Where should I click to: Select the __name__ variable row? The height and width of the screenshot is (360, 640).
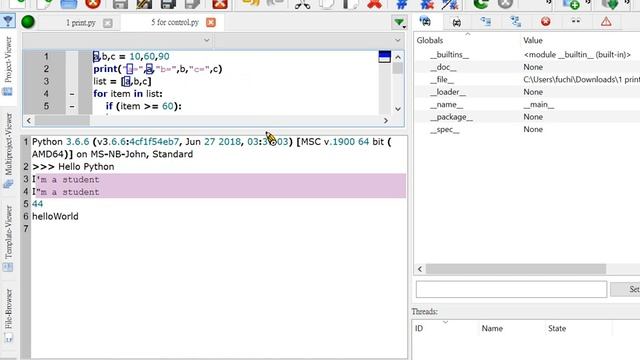coord(527,104)
